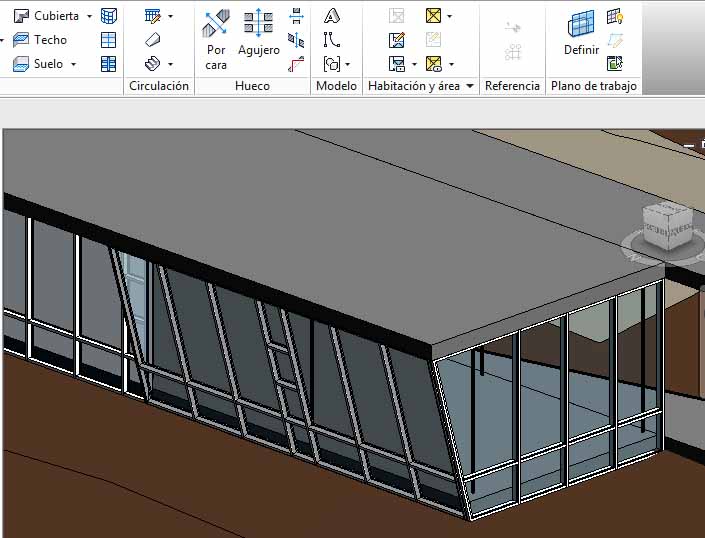Open the model group dropdown

coord(347,64)
